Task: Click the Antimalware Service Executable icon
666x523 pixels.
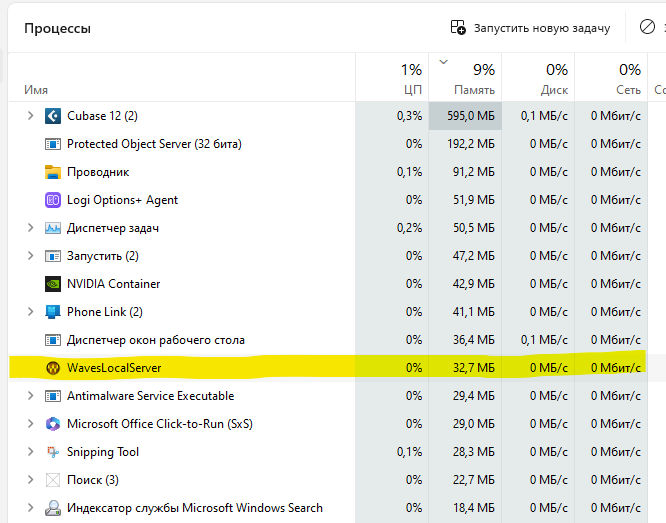Action: tap(53, 396)
